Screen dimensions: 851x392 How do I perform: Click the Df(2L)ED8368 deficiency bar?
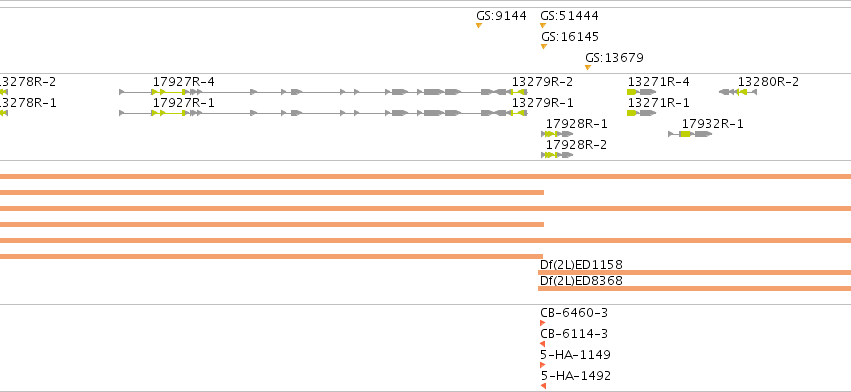(x=694, y=288)
